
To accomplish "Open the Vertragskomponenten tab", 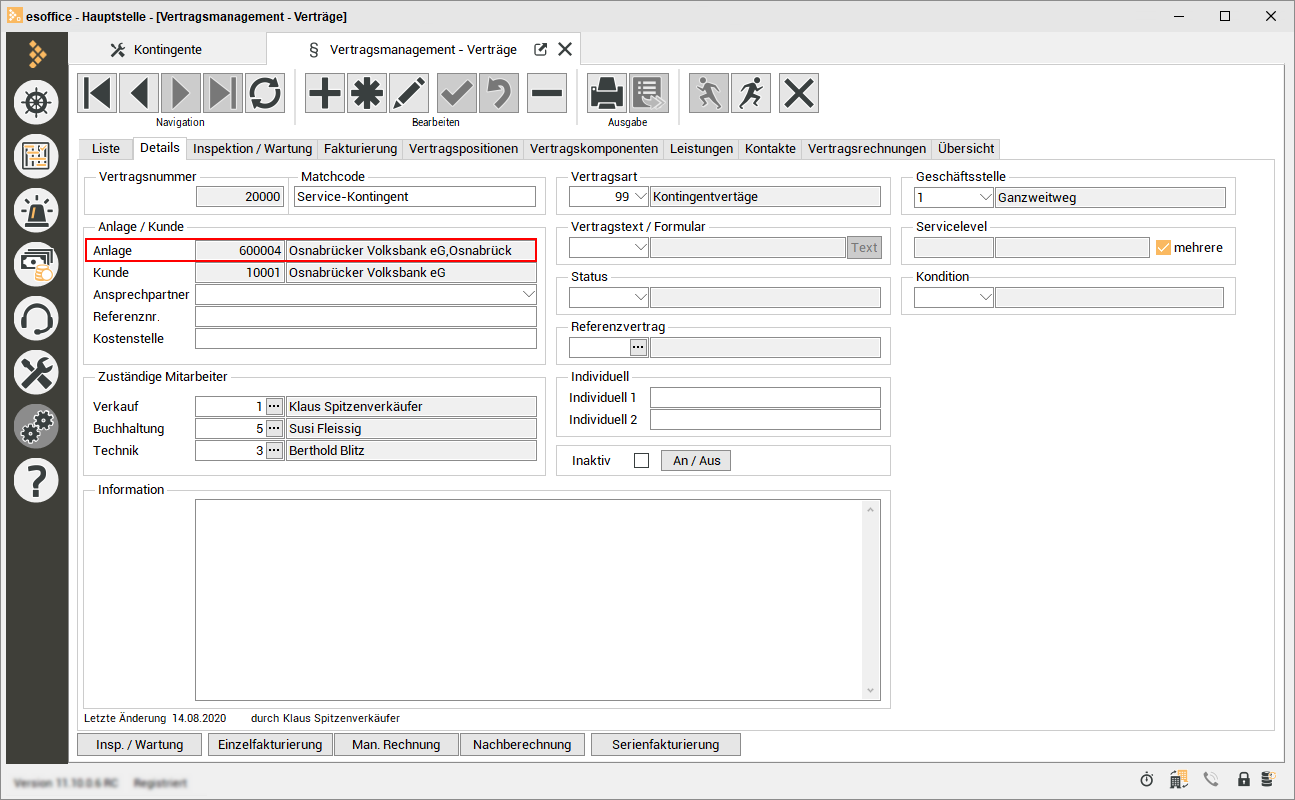I will (x=594, y=148).
